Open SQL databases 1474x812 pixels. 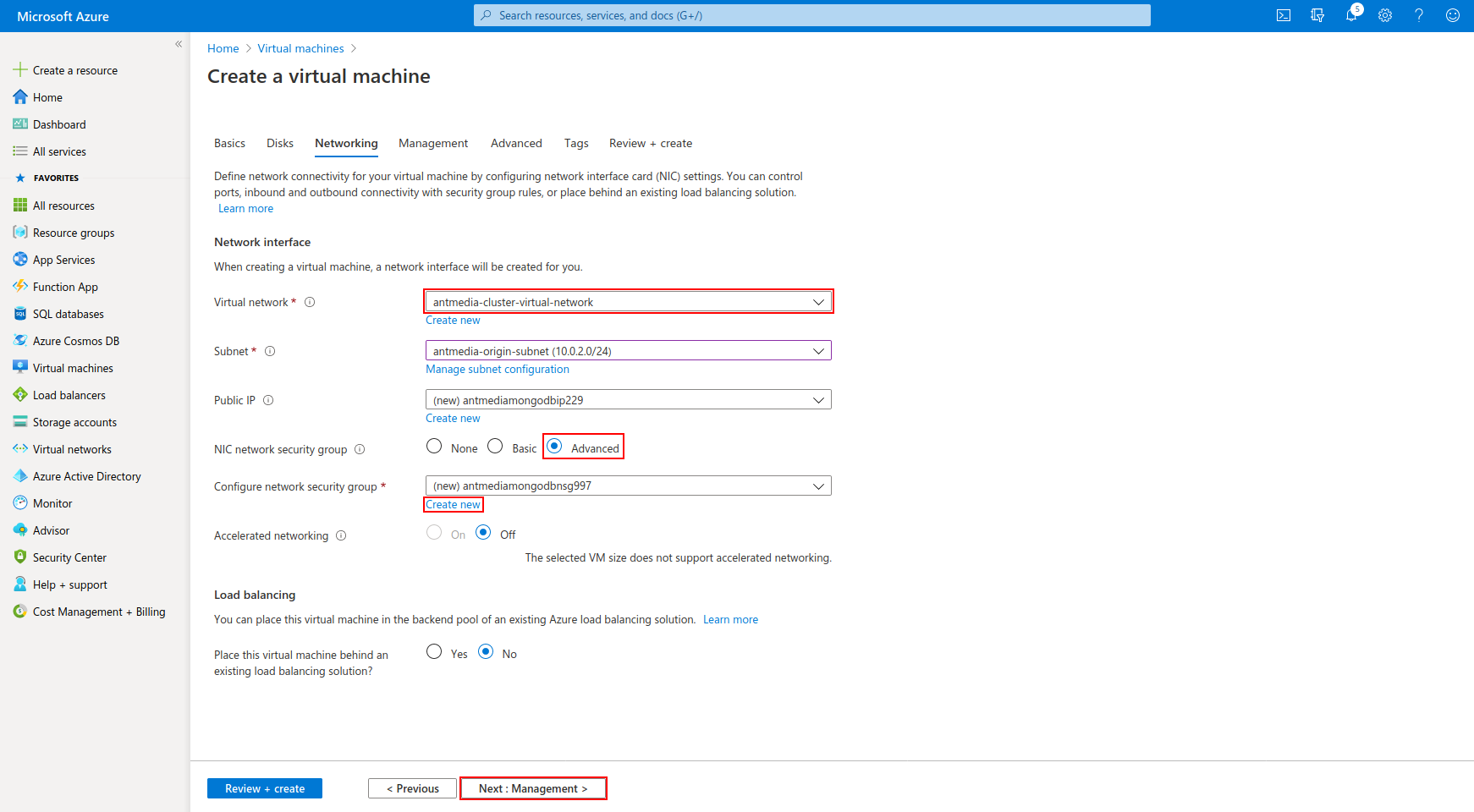[69, 314]
